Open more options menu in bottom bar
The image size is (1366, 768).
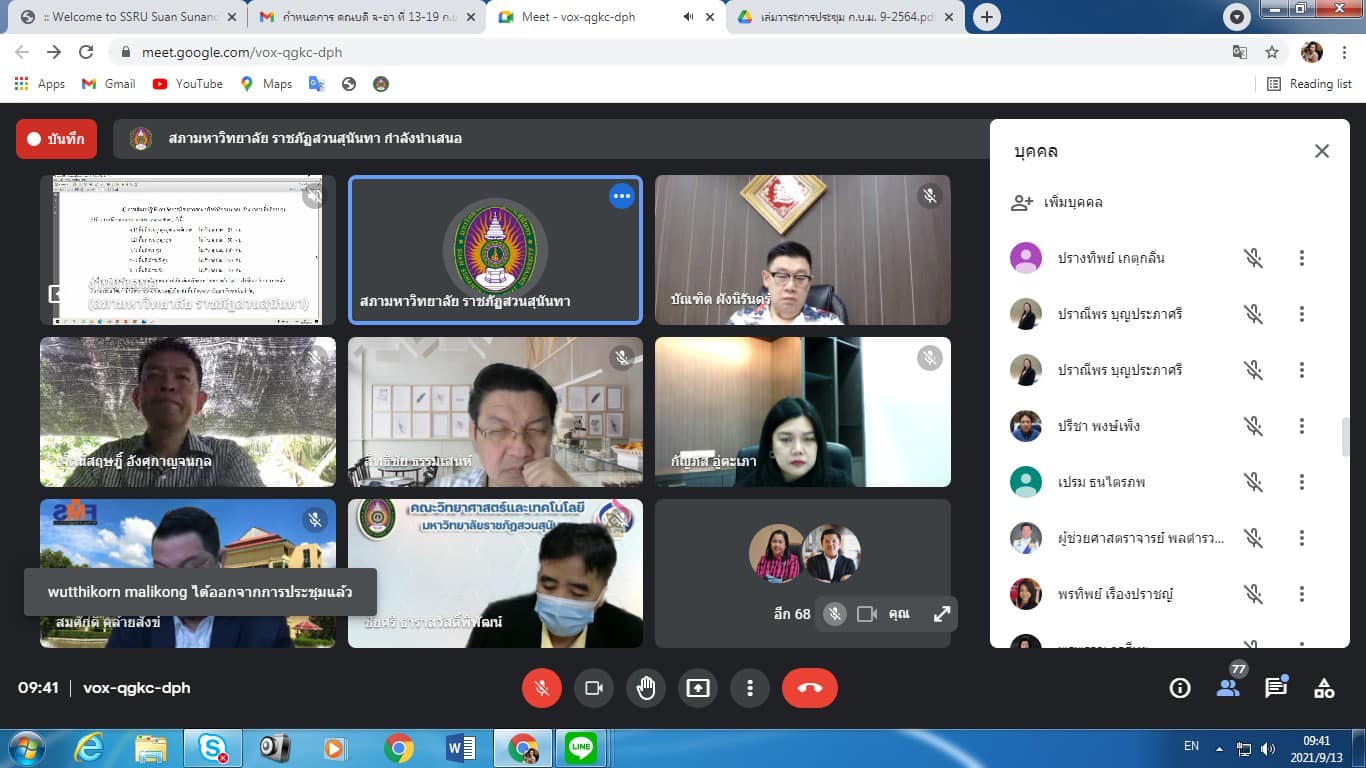[750, 688]
